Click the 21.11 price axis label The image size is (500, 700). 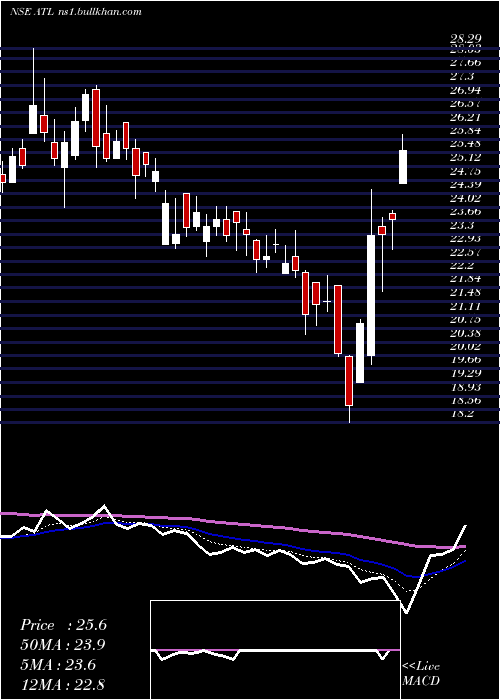click(x=466, y=306)
